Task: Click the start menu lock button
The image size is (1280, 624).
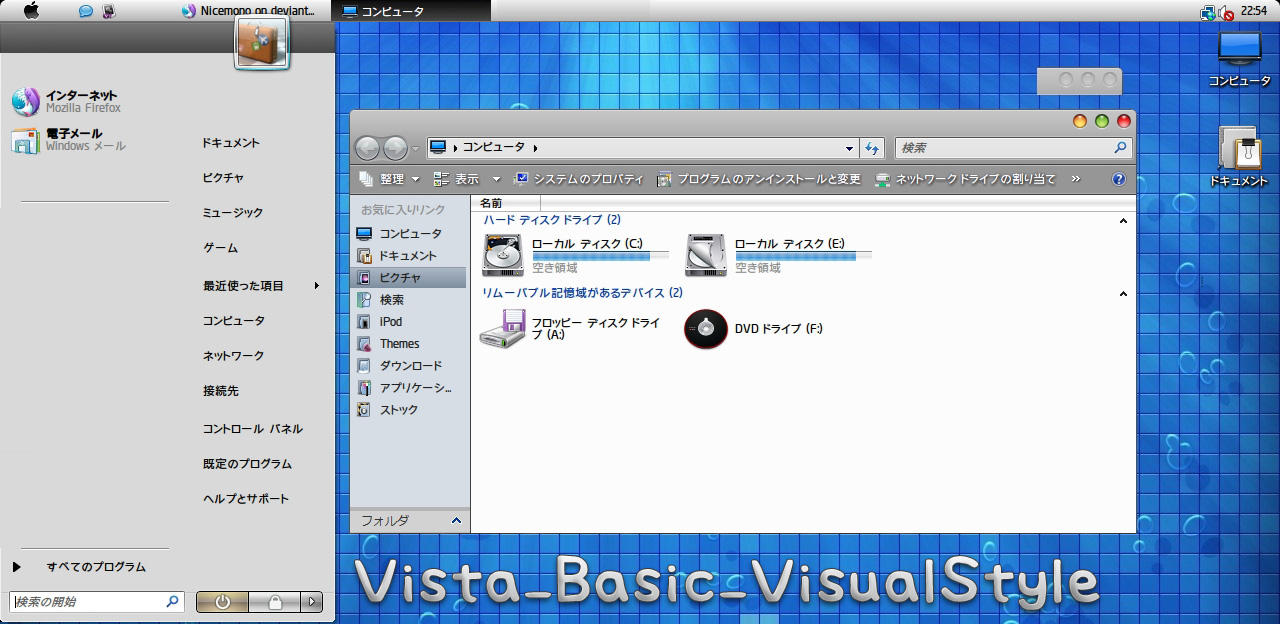Action: [275, 602]
